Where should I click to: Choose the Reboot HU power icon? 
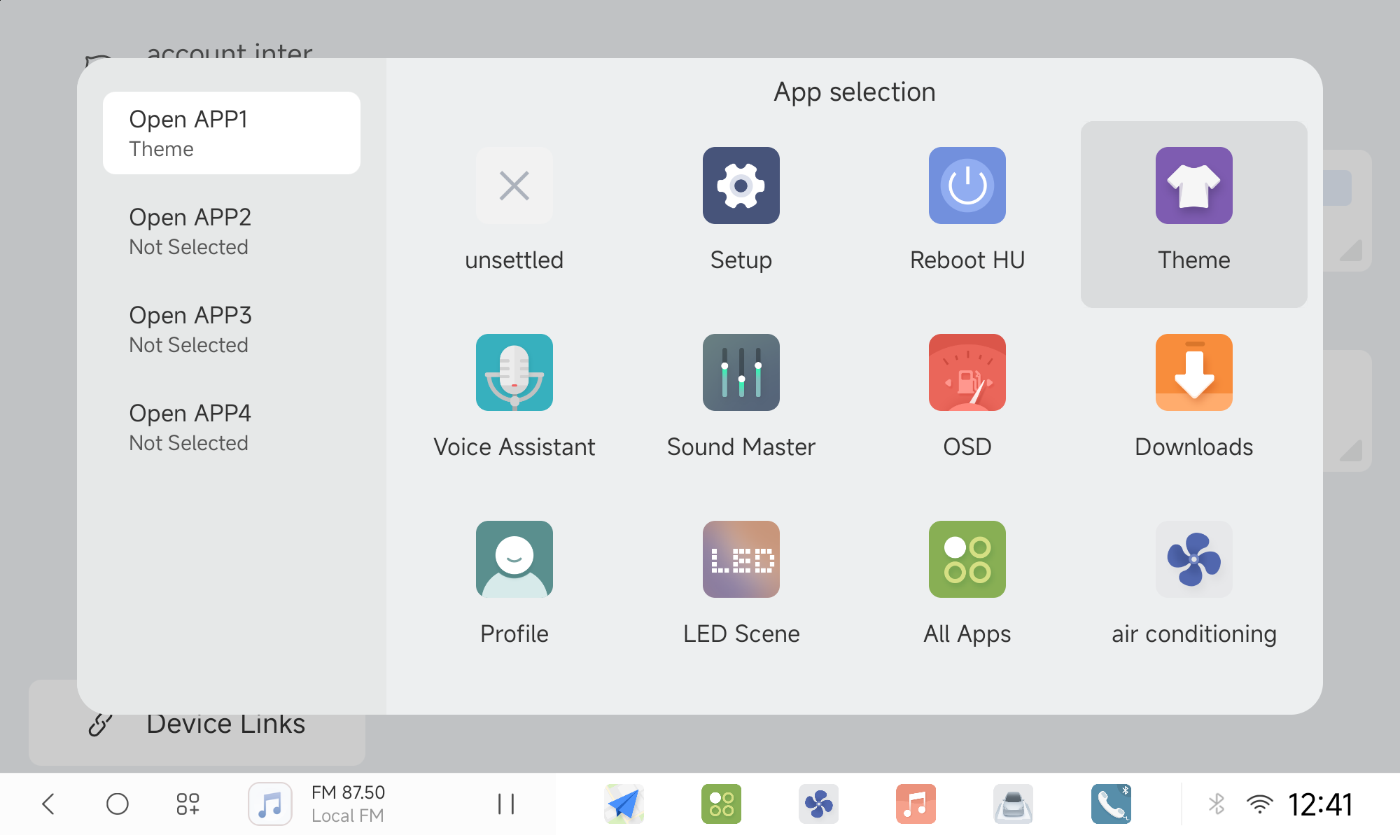(967, 185)
